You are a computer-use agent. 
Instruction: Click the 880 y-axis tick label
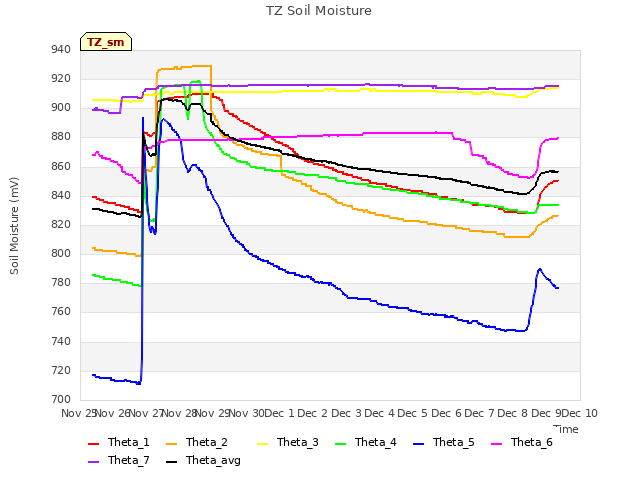pyautogui.click(x=61, y=137)
